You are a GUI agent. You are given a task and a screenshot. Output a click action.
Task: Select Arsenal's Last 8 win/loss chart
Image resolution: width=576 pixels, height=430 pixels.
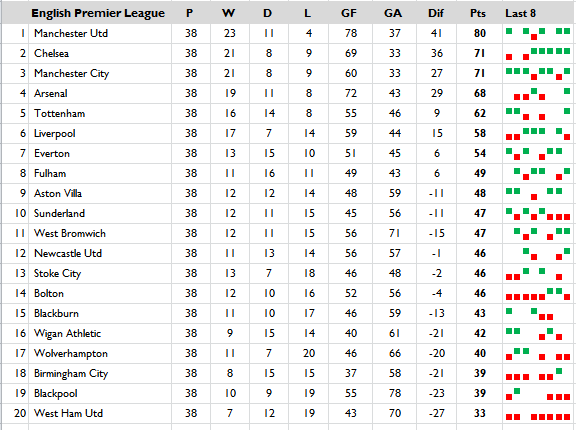[x=539, y=94]
